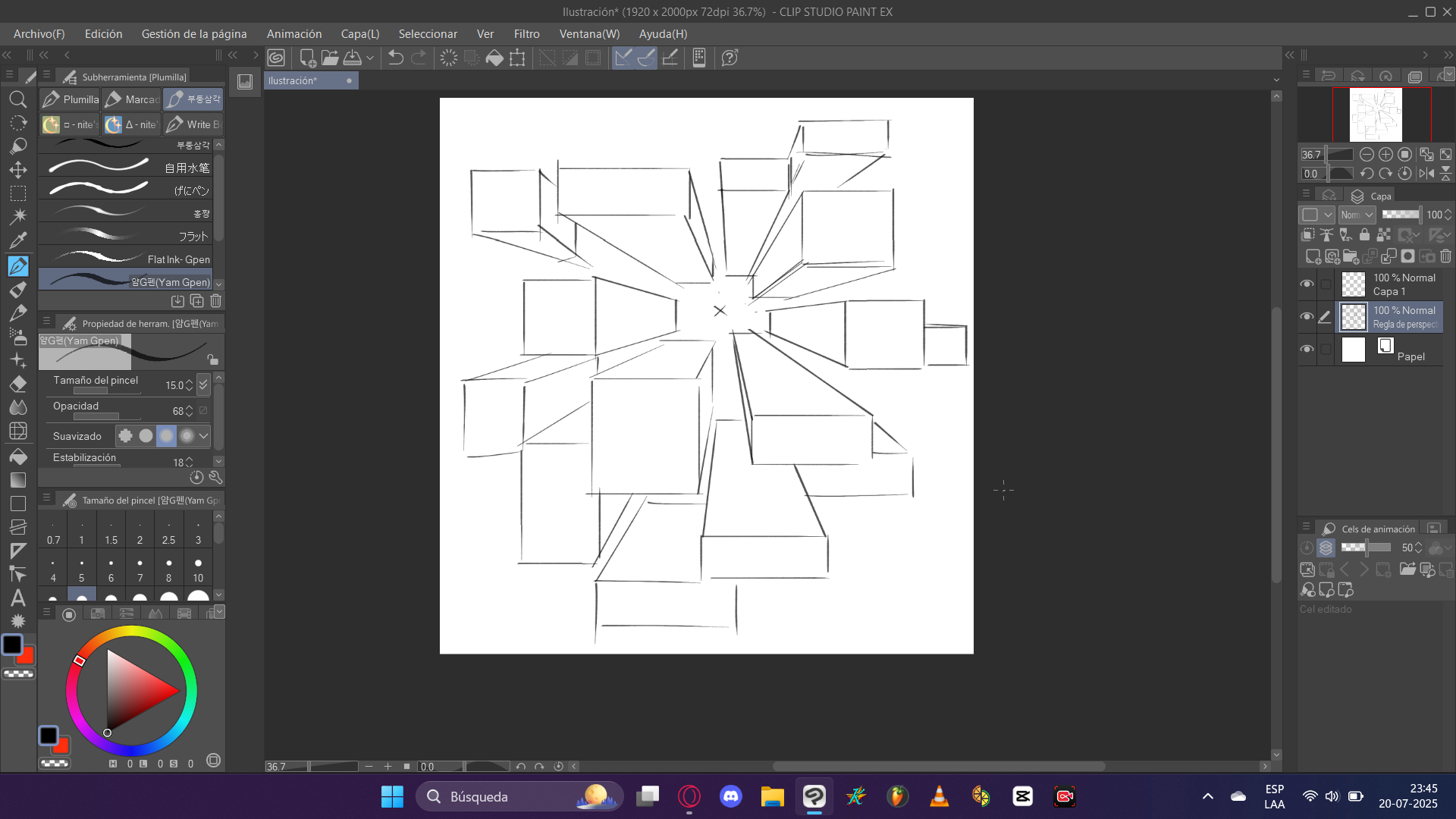
Task: Open the Archivo(F) menu
Action: point(39,34)
